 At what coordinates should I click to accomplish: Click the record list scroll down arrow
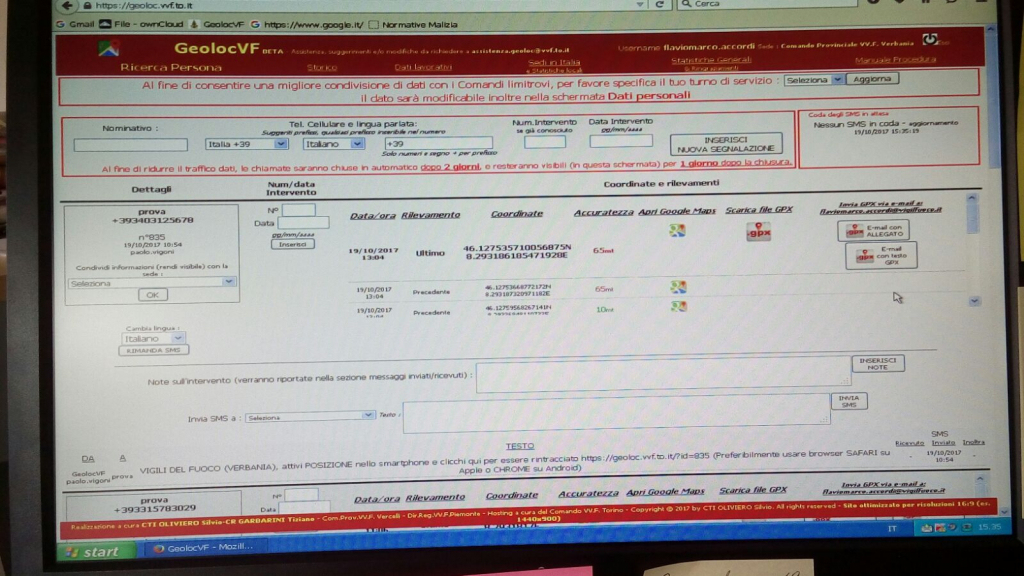[974, 301]
